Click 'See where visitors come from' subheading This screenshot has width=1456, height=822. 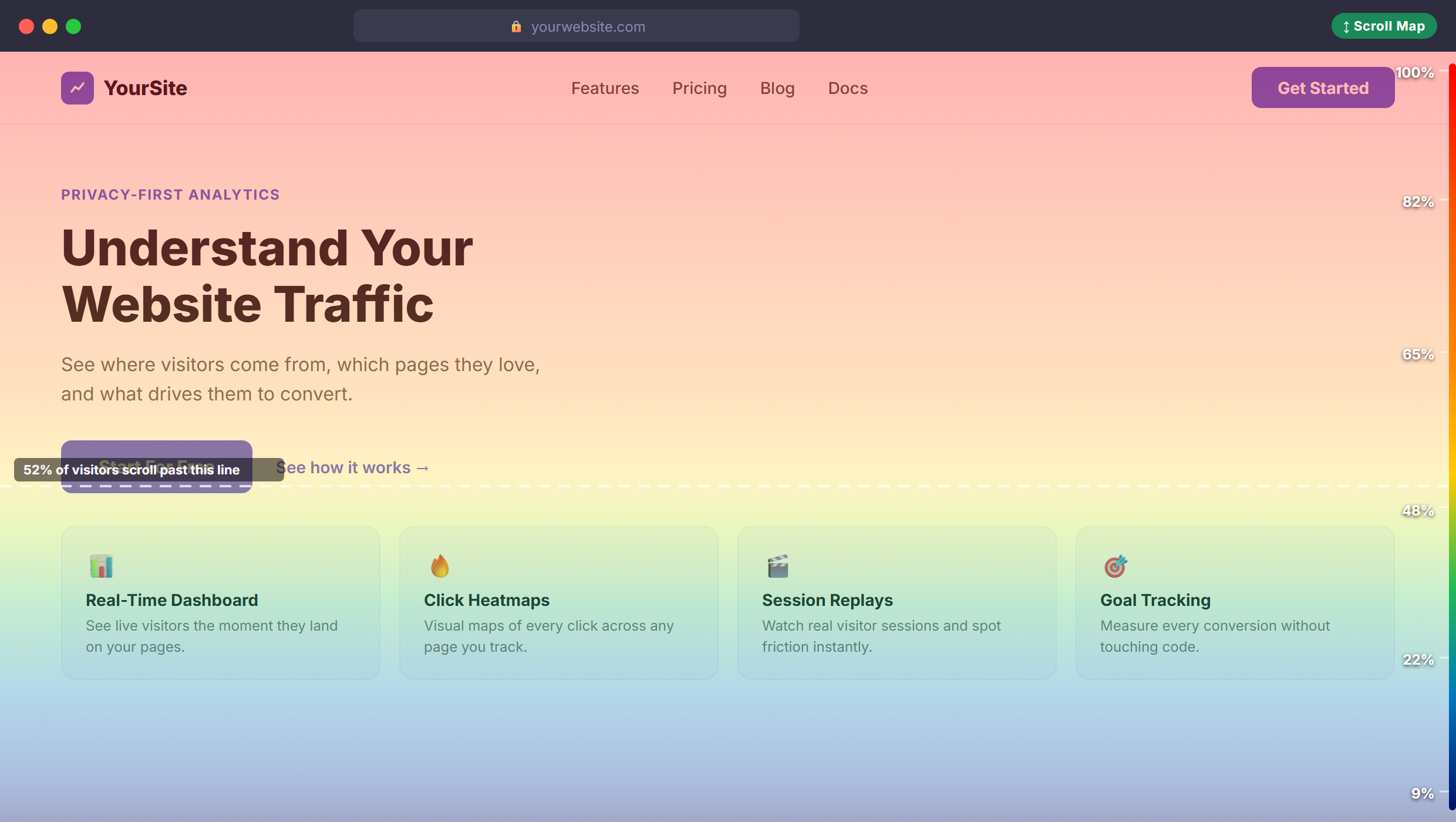[301, 379]
